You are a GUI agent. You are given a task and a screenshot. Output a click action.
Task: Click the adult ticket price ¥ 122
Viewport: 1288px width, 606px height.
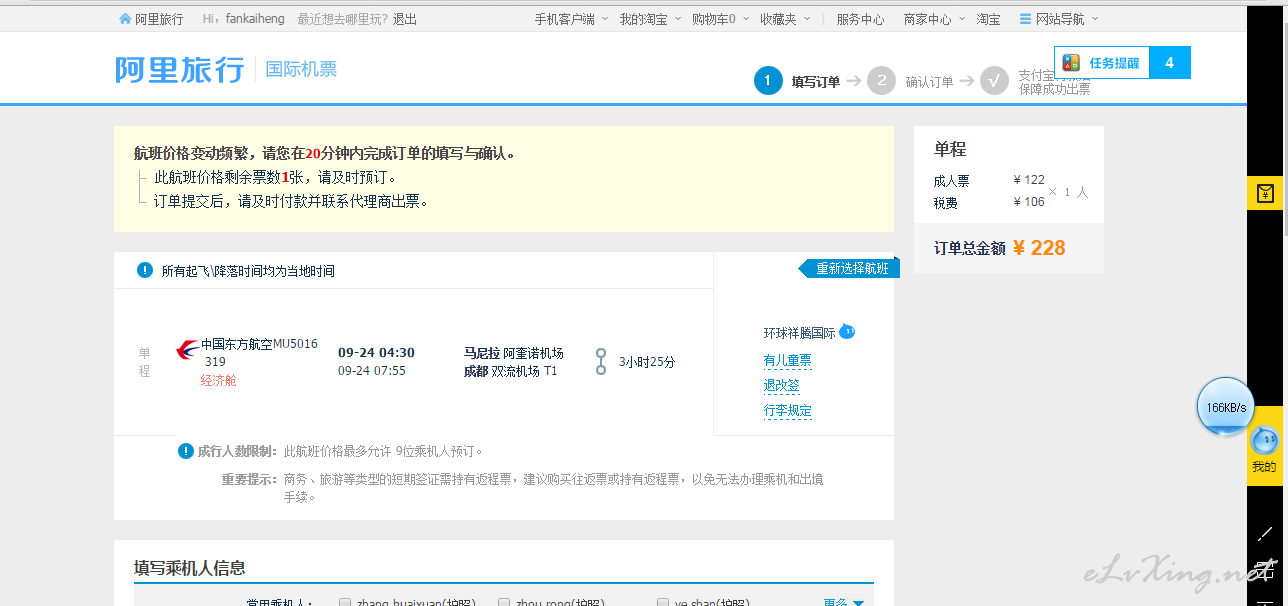(1029, 180)
